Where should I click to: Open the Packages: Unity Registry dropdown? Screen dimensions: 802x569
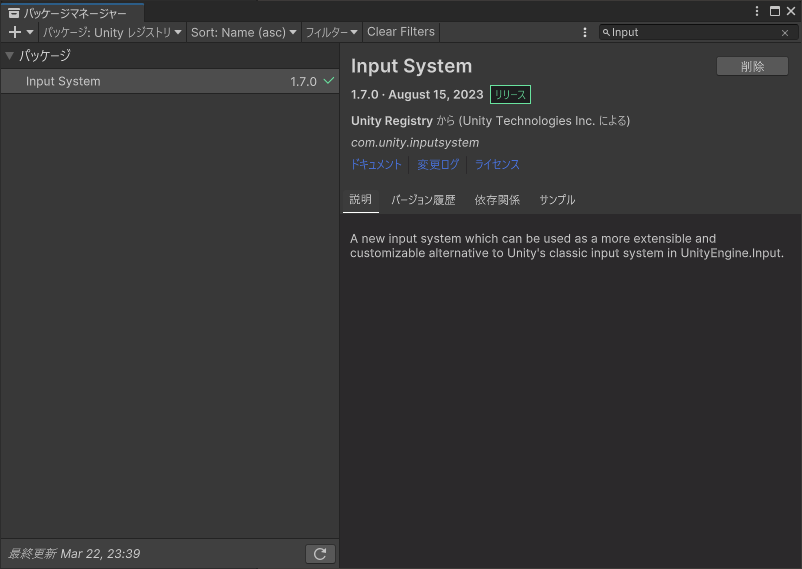[x=112, y=32]
